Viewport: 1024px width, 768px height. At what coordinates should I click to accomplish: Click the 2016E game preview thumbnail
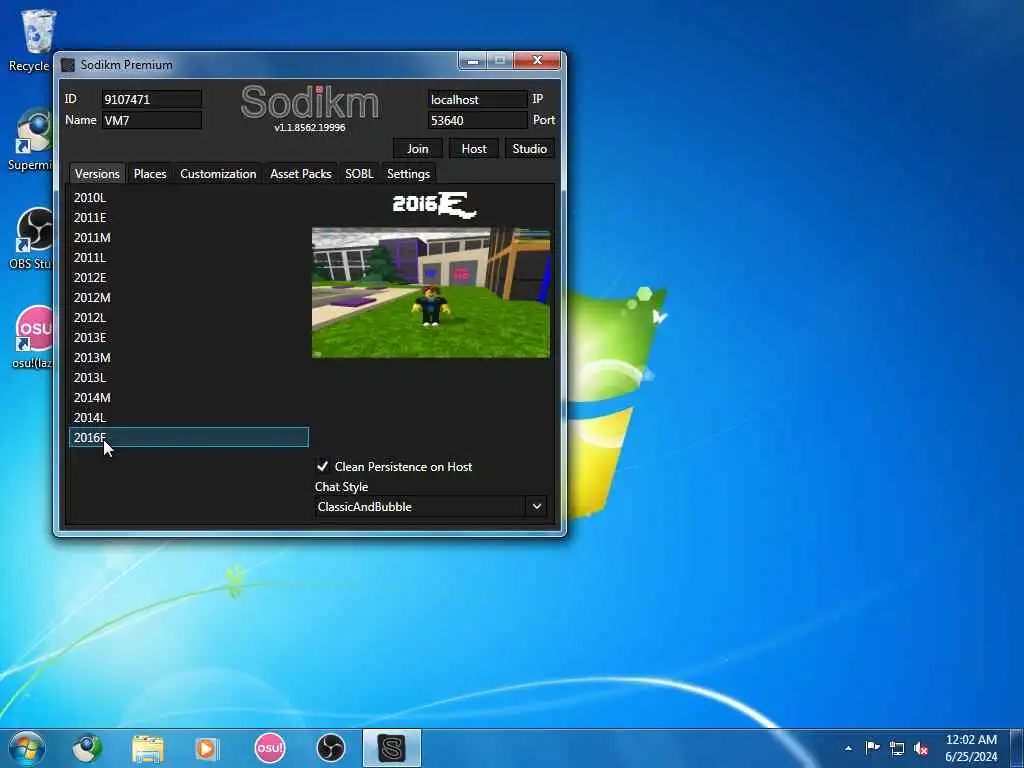(431, 293)
